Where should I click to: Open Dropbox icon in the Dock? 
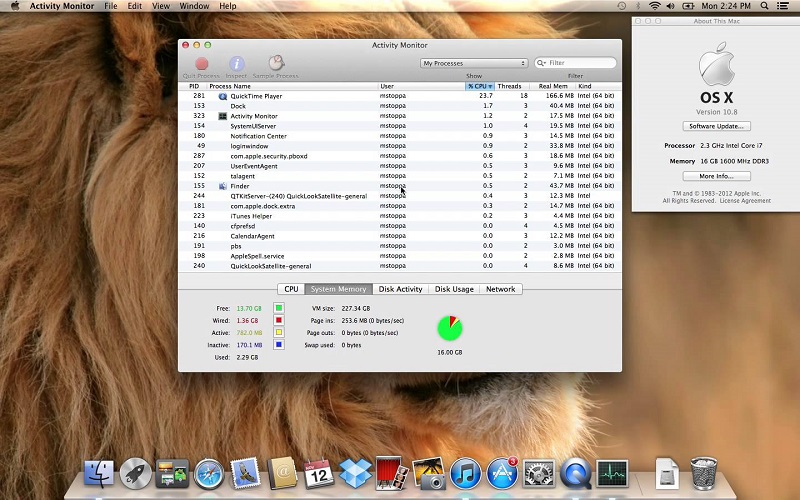[356, 473]
